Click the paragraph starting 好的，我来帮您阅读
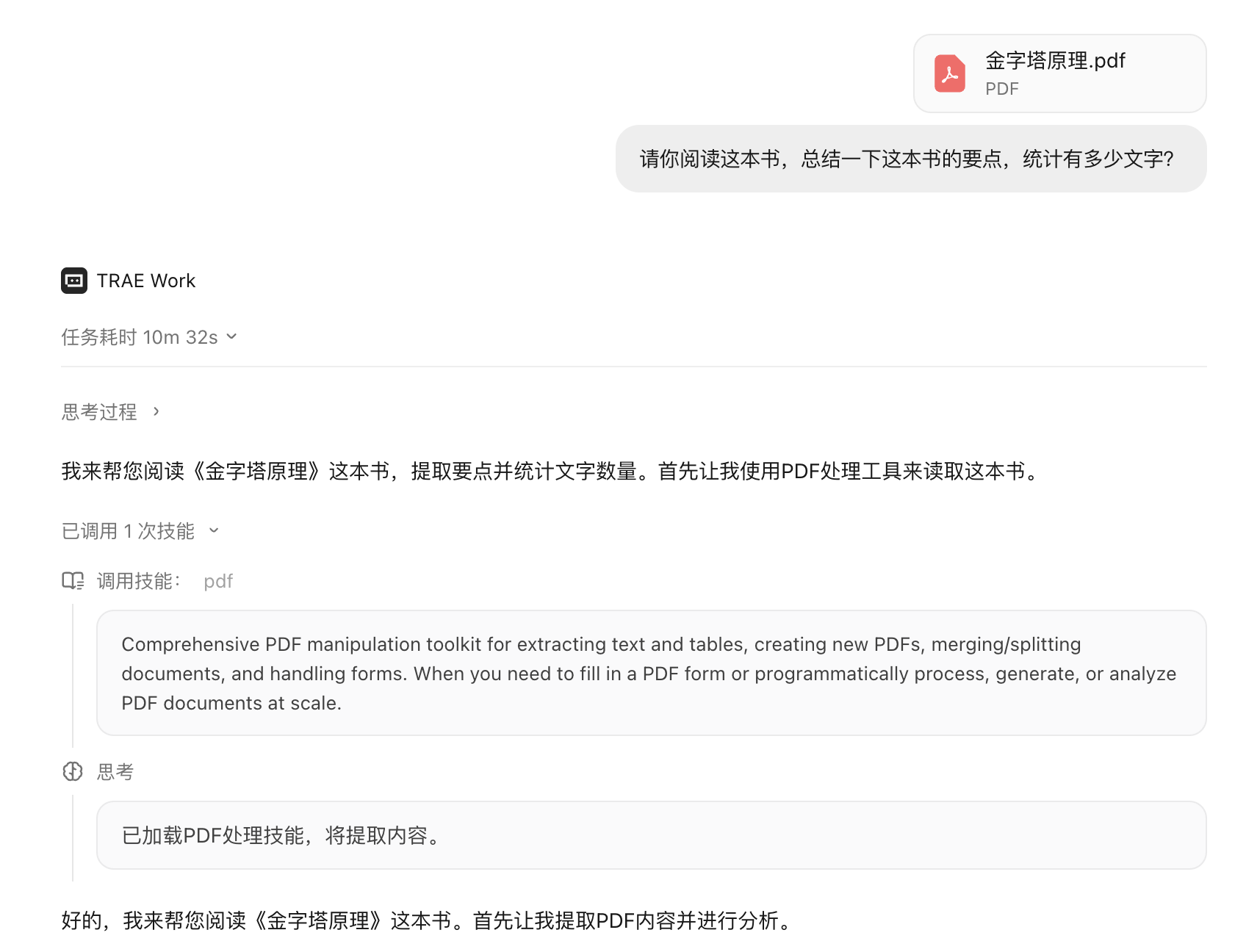The height and width of the screenshot is (952, 1246). (x=428, y=920)
